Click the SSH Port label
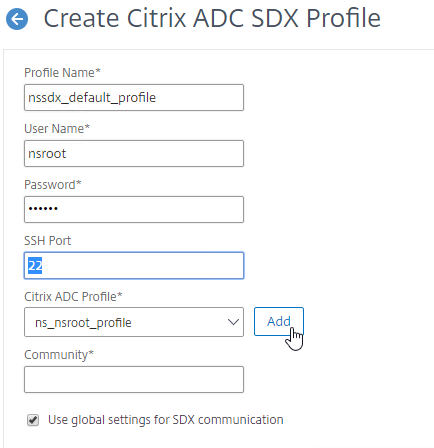 [x=48, y=241]
